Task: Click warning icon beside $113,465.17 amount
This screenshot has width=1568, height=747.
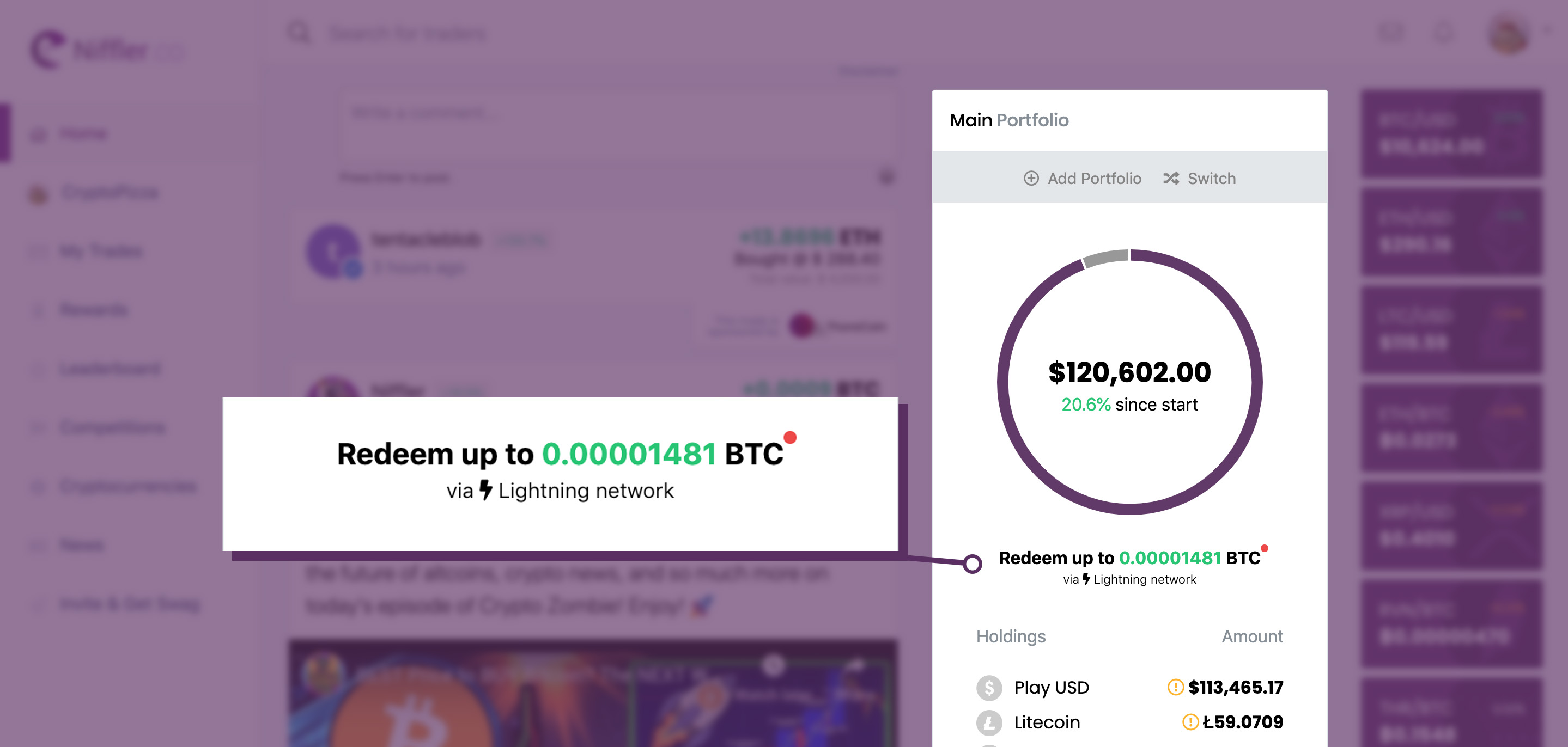Action: pos(1175,687)
